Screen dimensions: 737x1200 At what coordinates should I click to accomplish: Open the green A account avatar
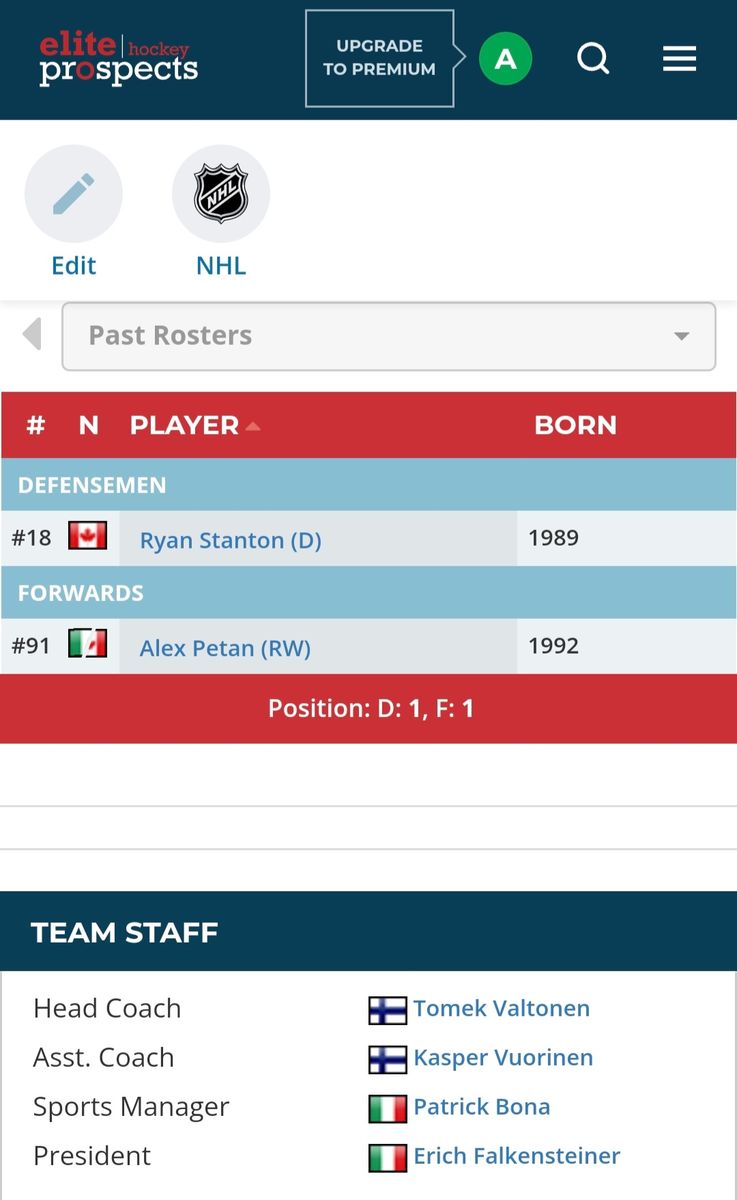pyautogui.click(x=505, y=59)
